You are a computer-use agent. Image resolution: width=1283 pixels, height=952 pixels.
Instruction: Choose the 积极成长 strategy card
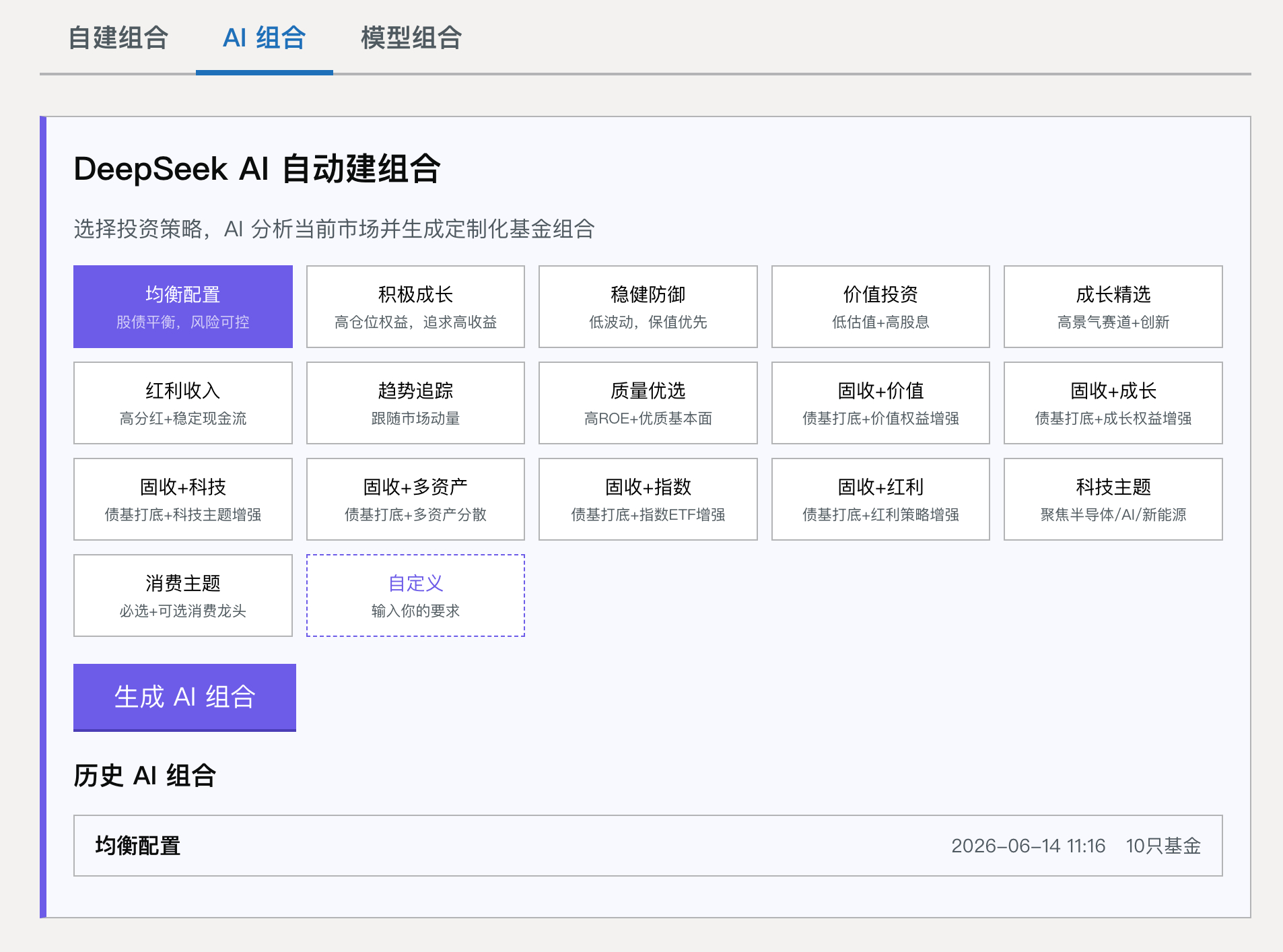415,307
